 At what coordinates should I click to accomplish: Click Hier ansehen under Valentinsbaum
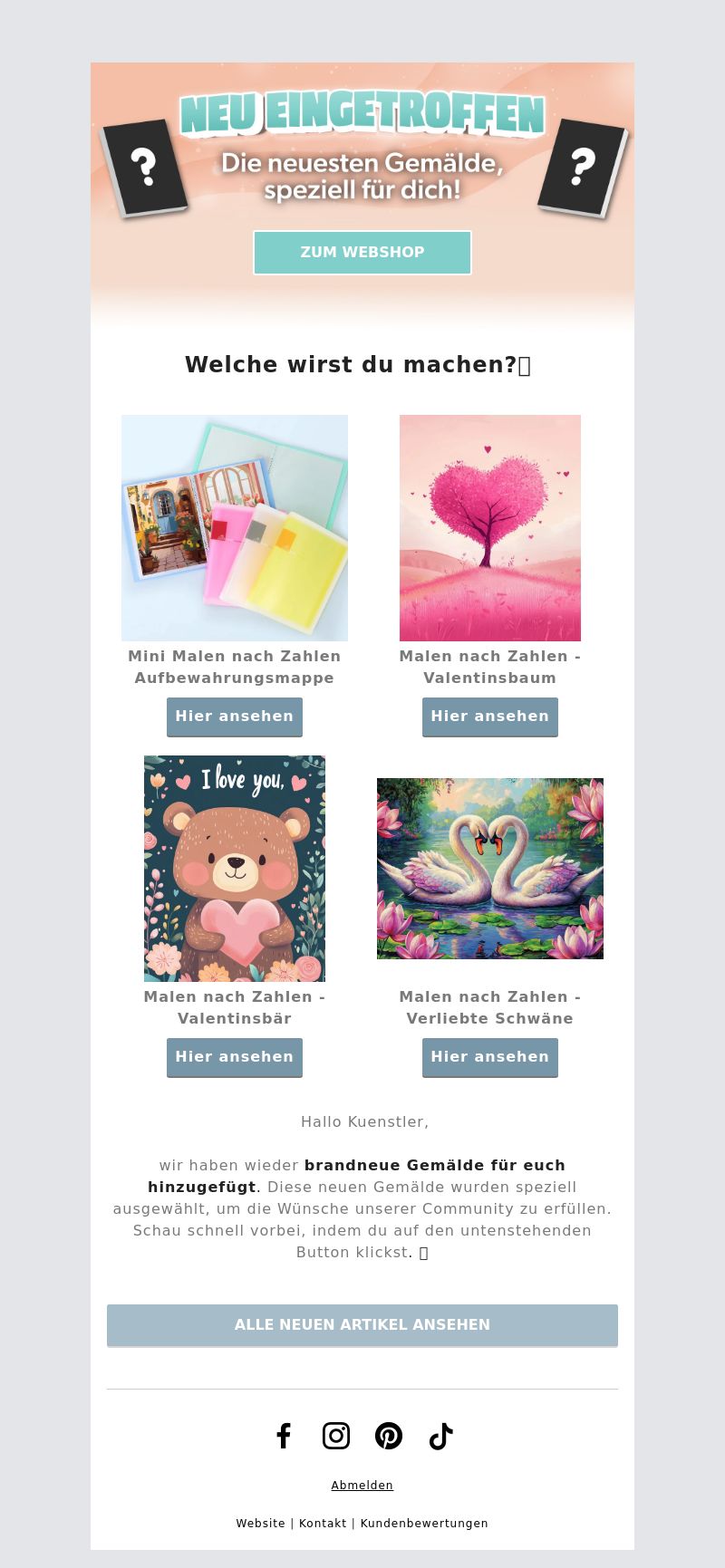click(490, 717)
